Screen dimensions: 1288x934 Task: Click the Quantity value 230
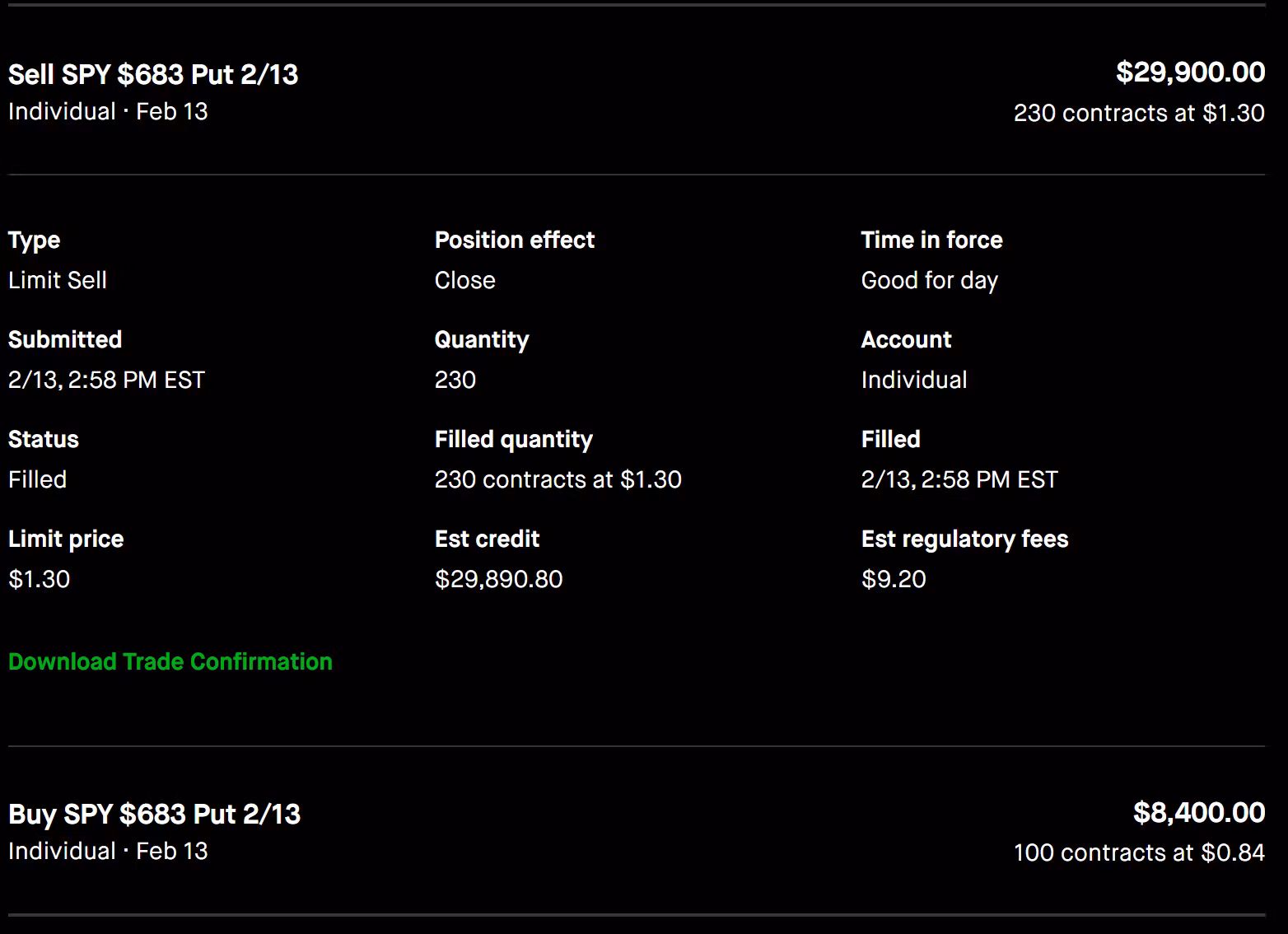[455, 381]
